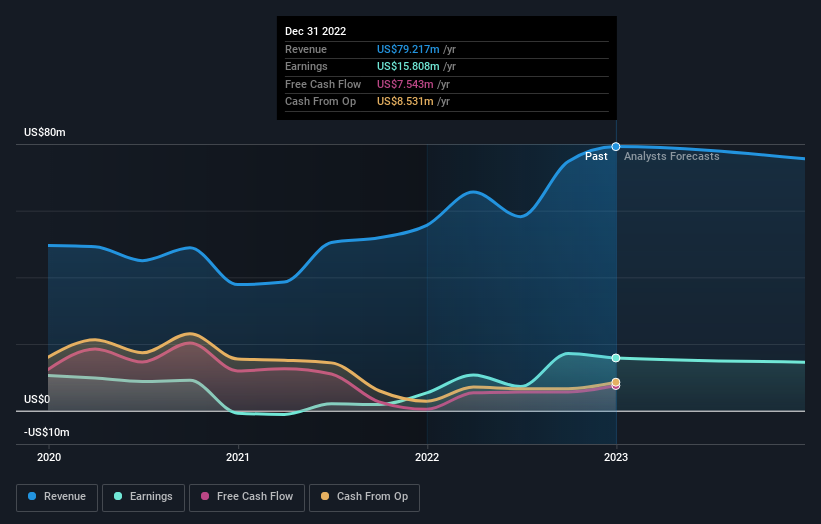The width and height of the screenshot is (821, 524).
Task: Click the US$0 y-axis label
Action: pyautogui.click(x=37, y=399)
